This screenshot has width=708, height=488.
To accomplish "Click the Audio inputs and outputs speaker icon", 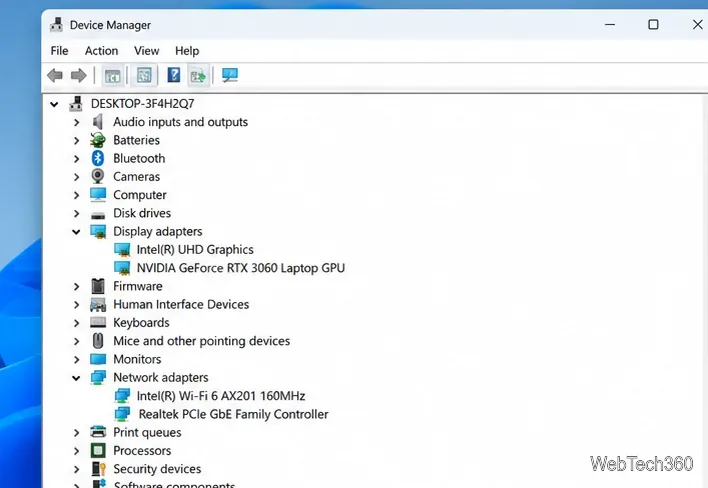I will [x=98, y=122].
